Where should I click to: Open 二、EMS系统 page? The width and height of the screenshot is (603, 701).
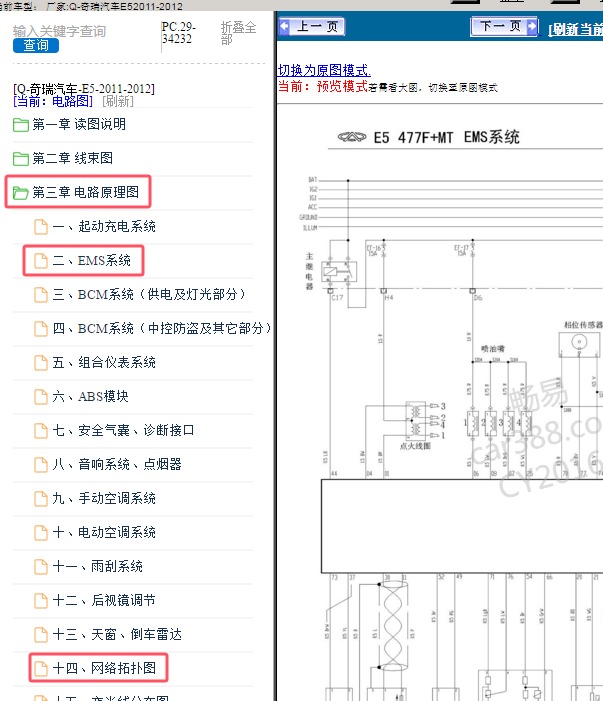point(92,260)
